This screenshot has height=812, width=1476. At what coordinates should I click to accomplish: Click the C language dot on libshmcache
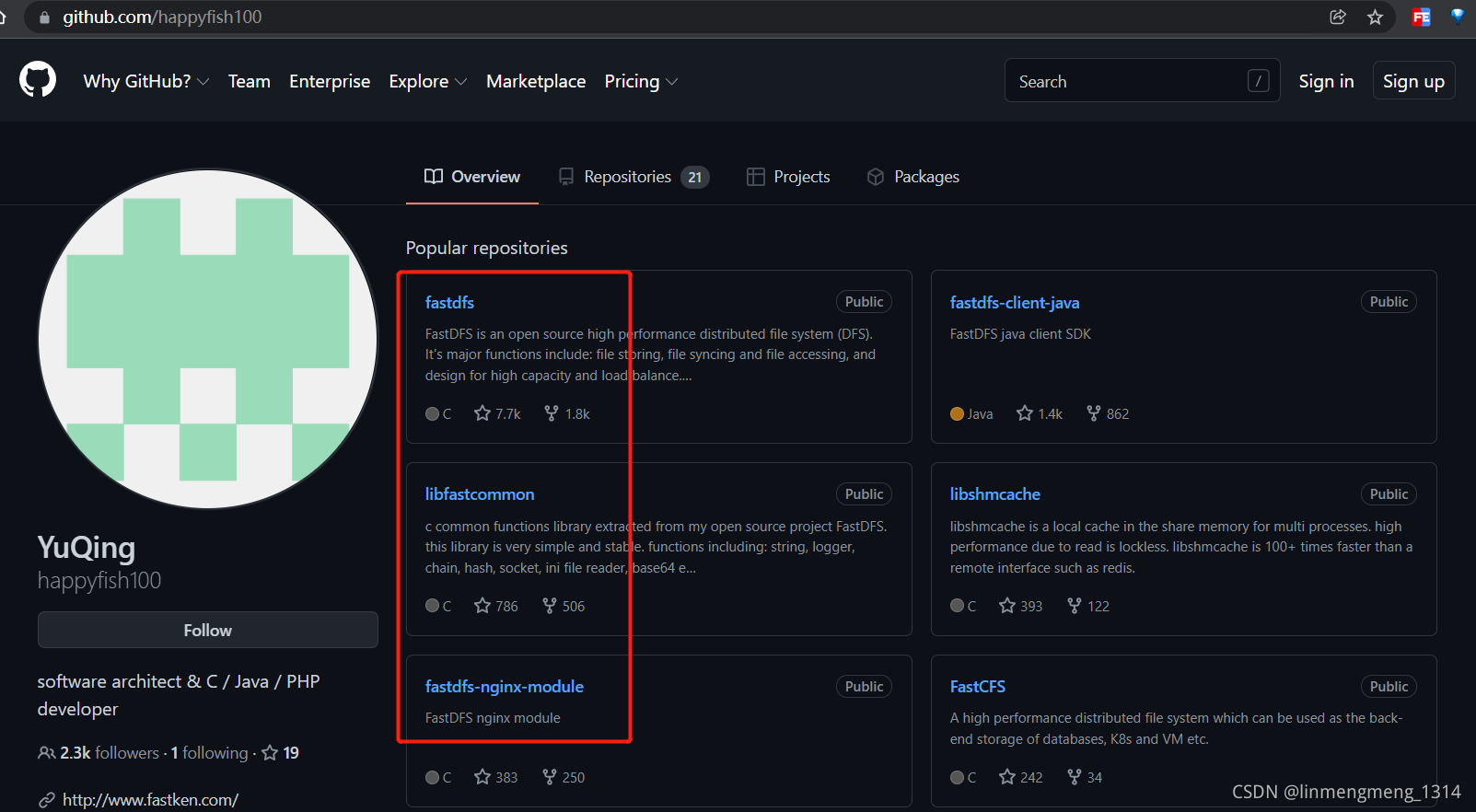click(957, 605)
